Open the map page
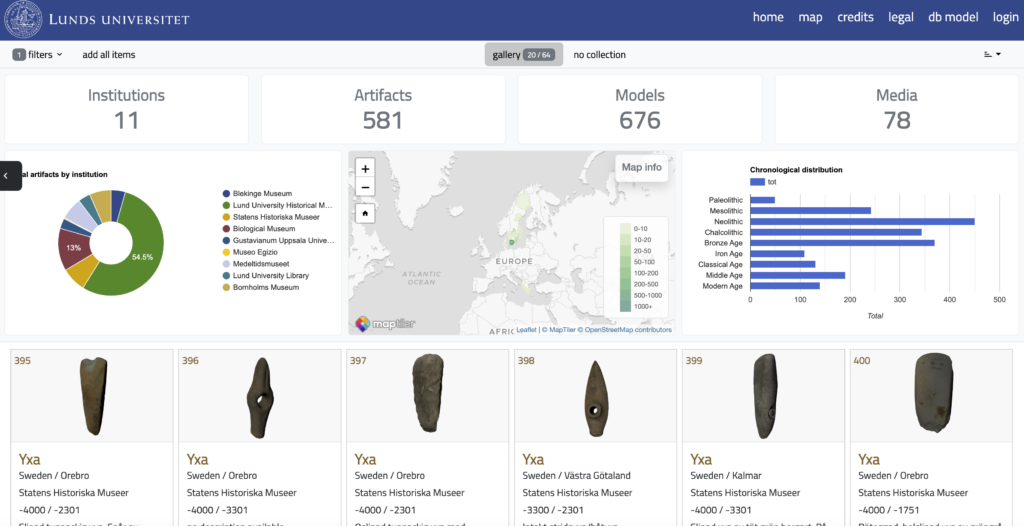 [x=810, y=18]
